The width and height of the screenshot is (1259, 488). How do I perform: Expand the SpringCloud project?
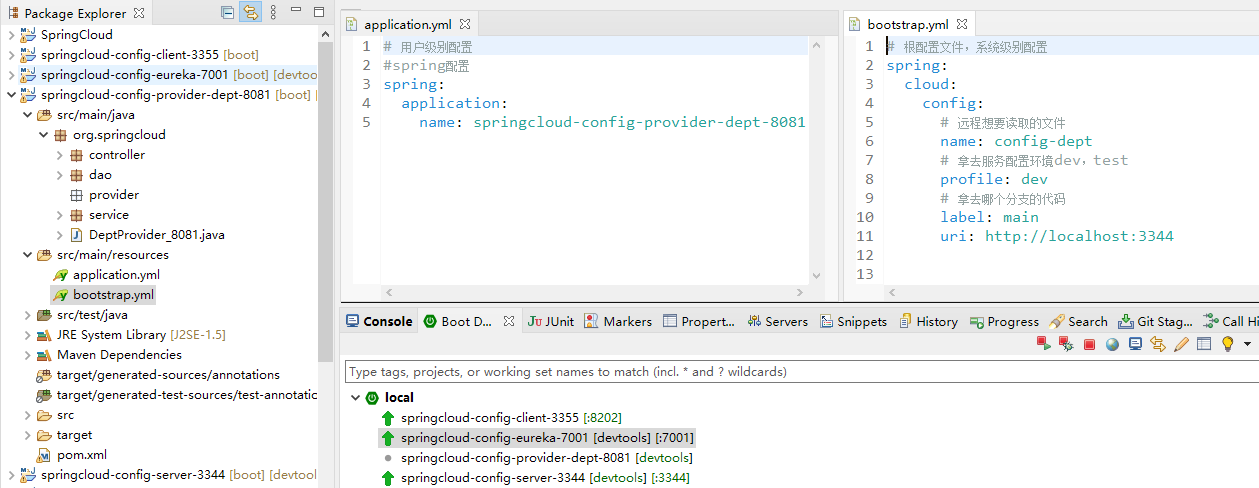(x=11, y=34)
